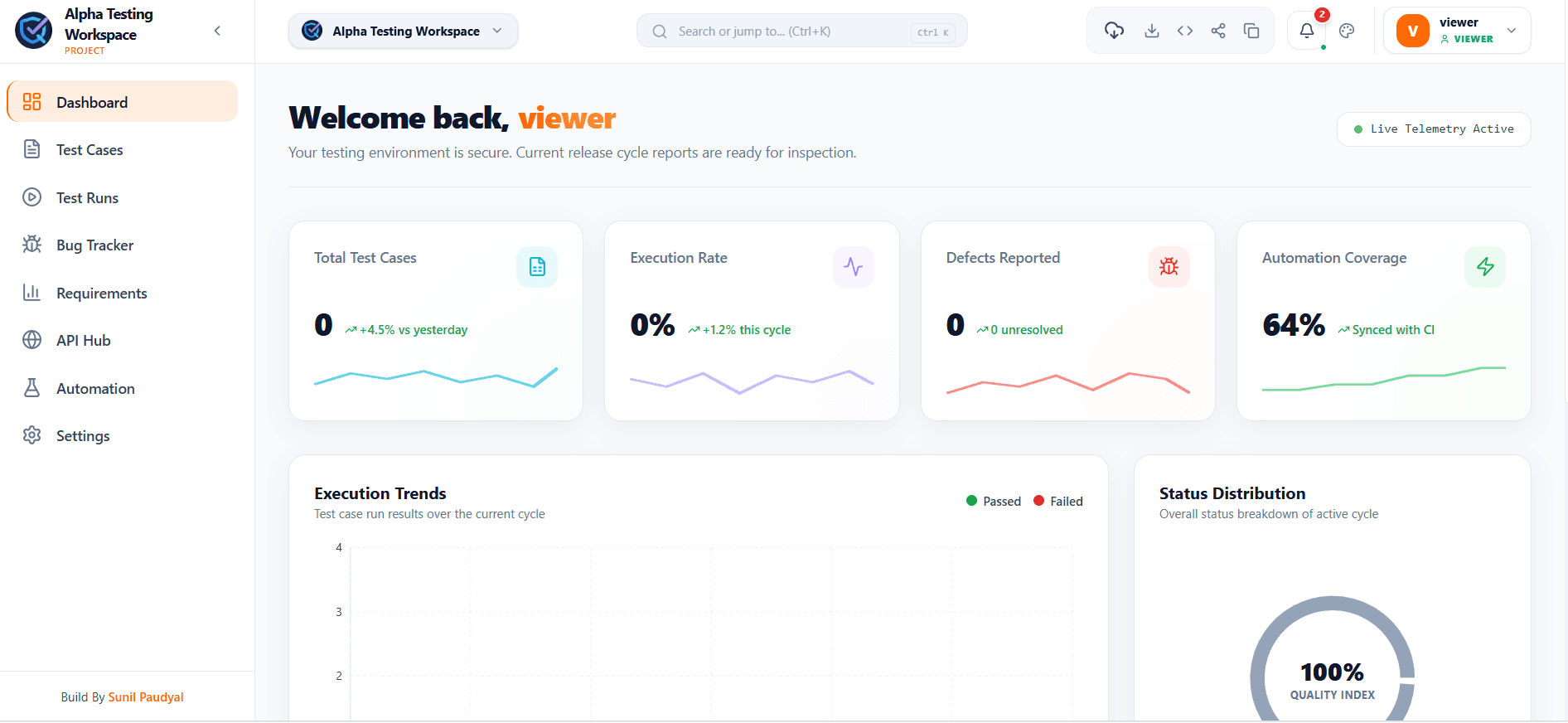Click the VIEWER role label
Viewport: 1568px width, 723px height.
click(1467, 39)
